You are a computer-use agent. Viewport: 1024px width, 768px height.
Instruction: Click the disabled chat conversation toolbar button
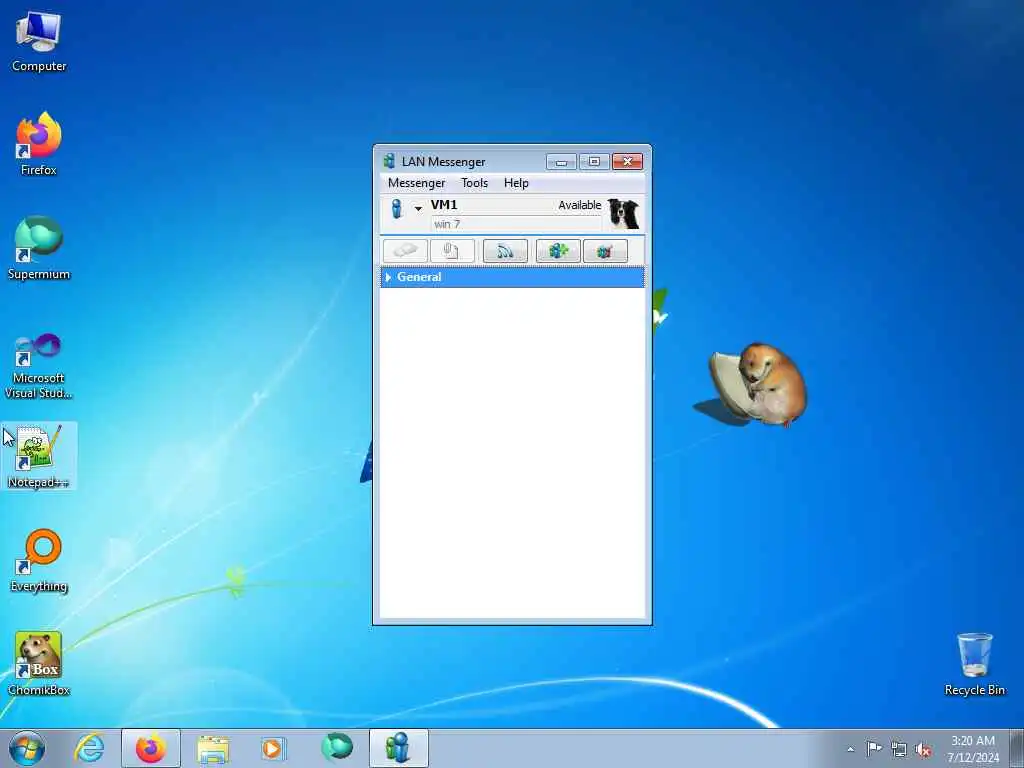[406, 251]
